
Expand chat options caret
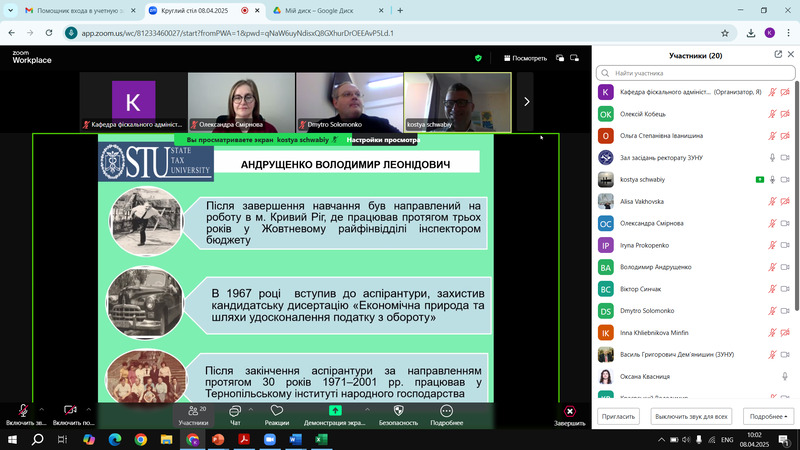[251, 410]
